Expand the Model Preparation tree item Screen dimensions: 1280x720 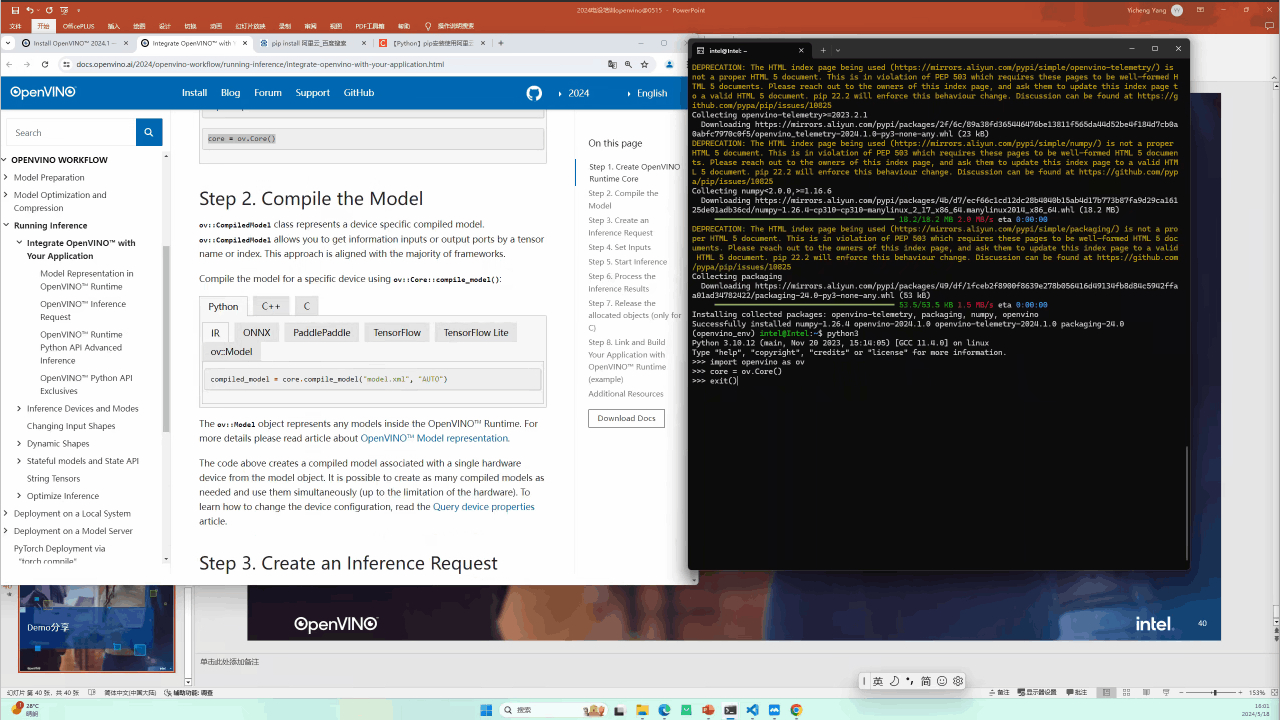click(7, 177)
